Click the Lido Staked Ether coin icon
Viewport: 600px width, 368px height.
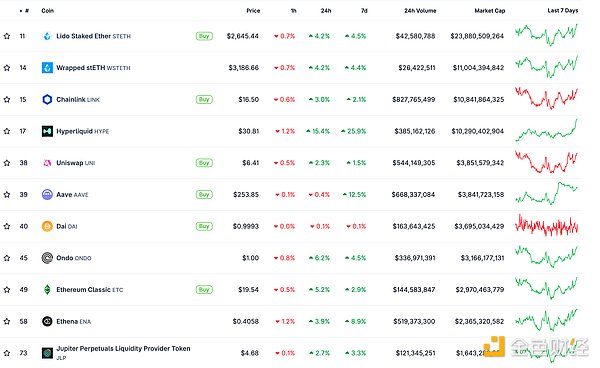[47, 36]
